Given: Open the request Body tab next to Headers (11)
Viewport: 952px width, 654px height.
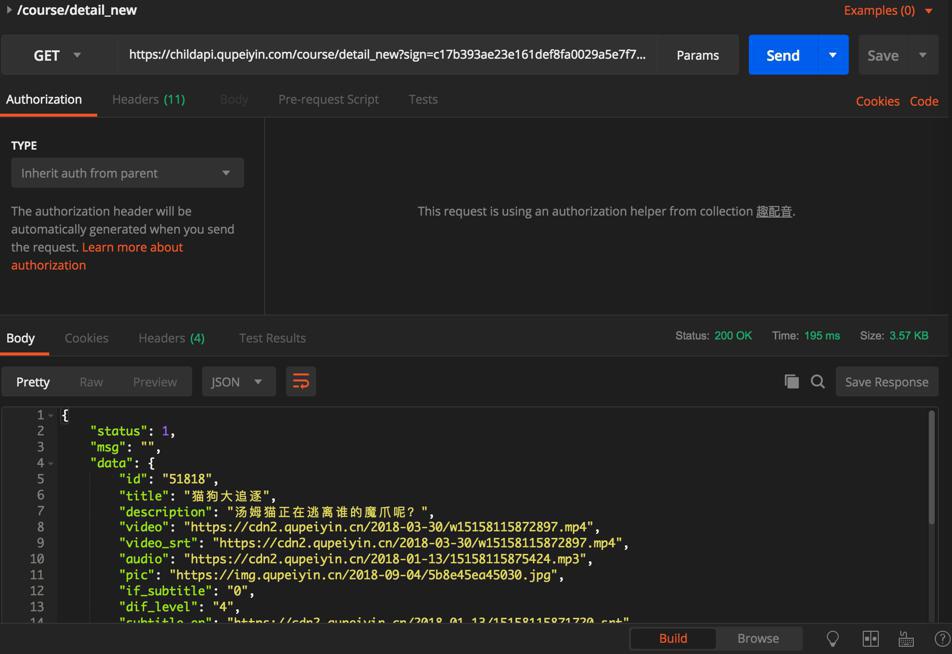Looking at the screenshot, I should point(234,100).
